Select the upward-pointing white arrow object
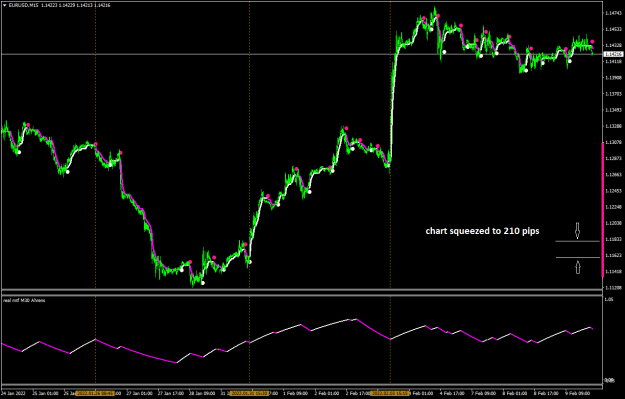This screenshot has width=625, height=399. [578, 267]
